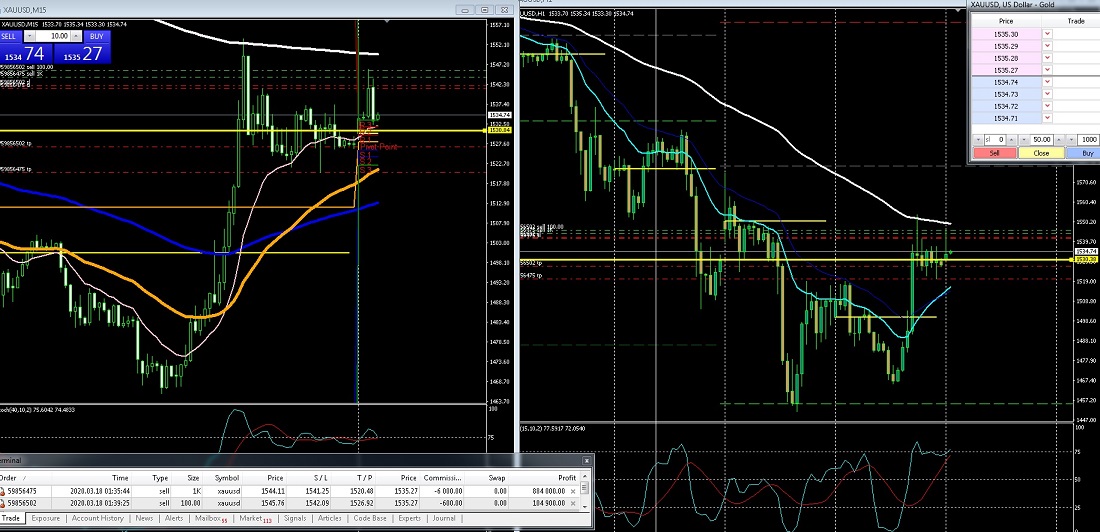Click the one-click SELL button on M15 chart

(x=10, y=36)
